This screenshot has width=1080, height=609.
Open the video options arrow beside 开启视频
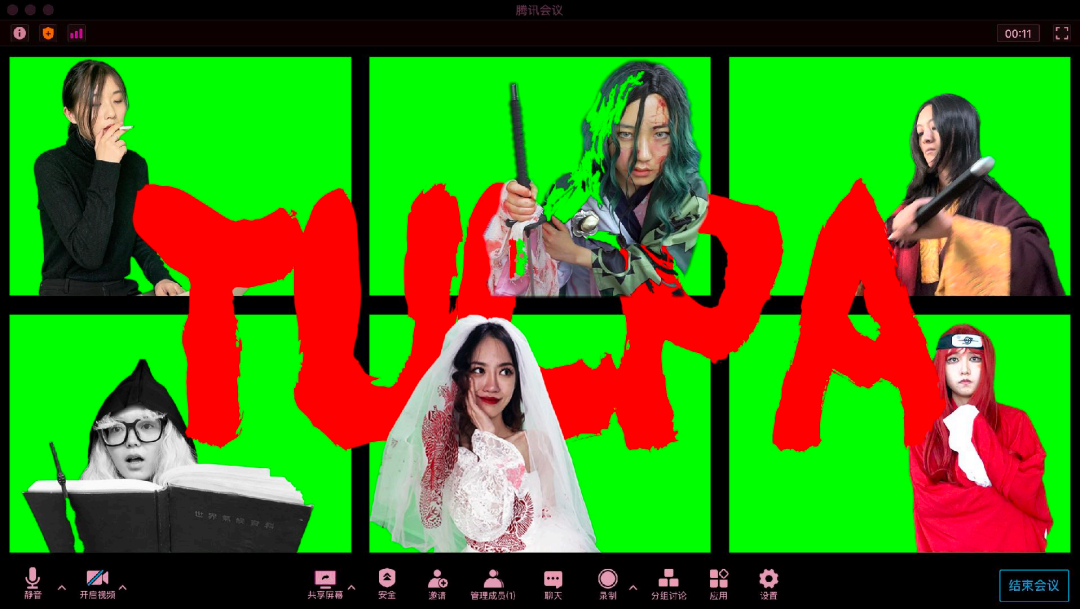[123, 587]
